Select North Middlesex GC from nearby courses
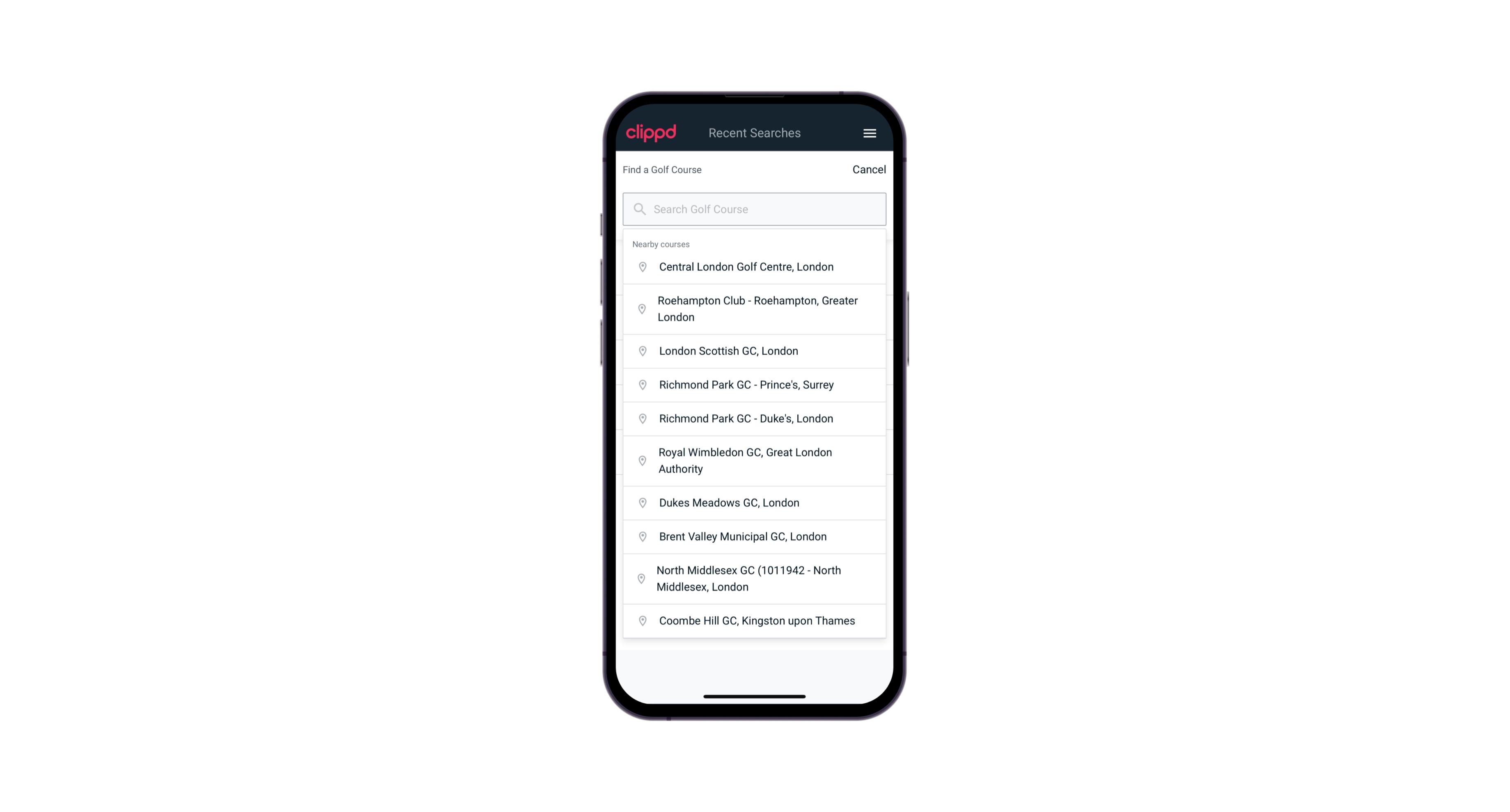The height and width of the screenshot is (812, 1510). click(x=754, y=578)
